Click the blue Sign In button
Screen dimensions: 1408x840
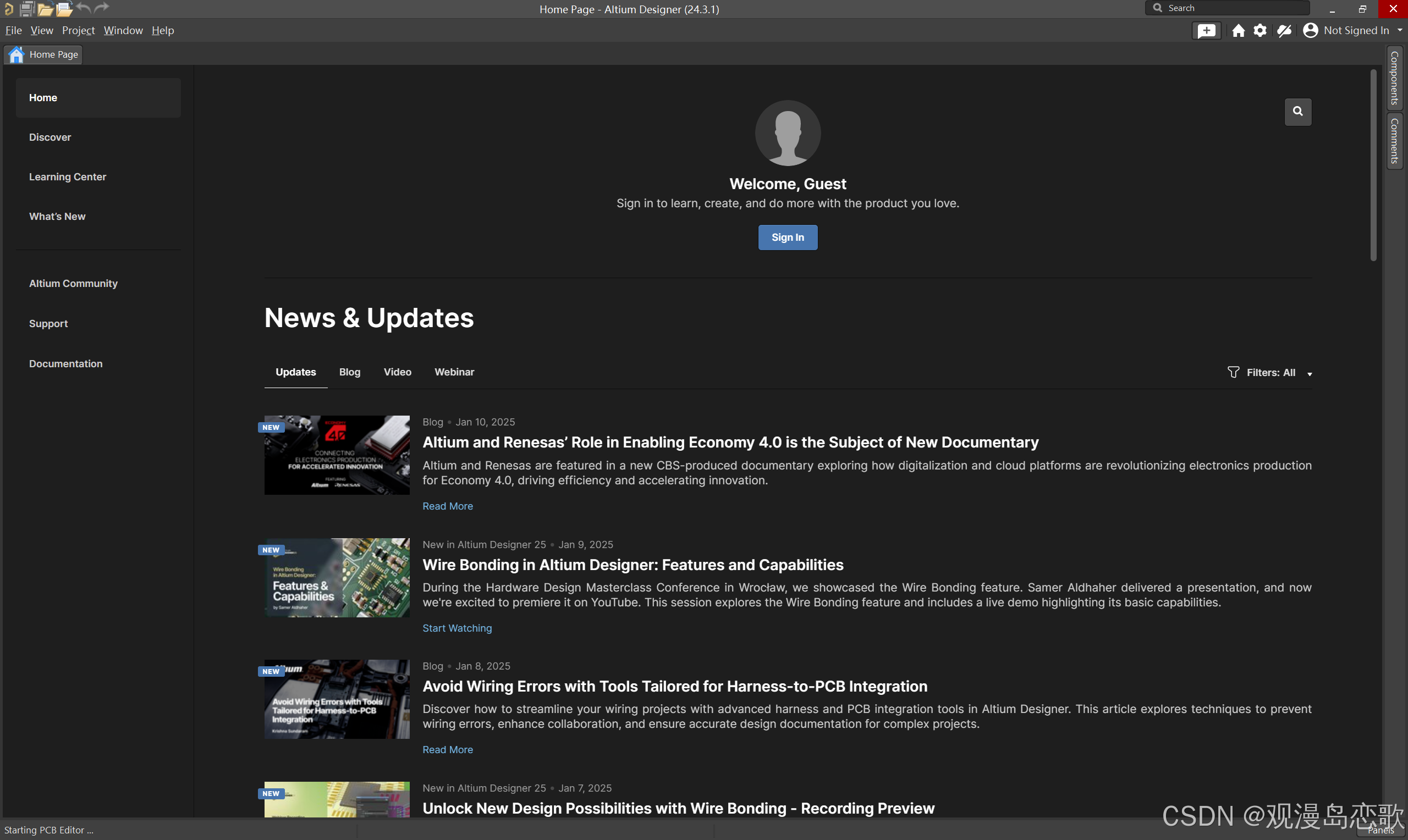point(788,237)
